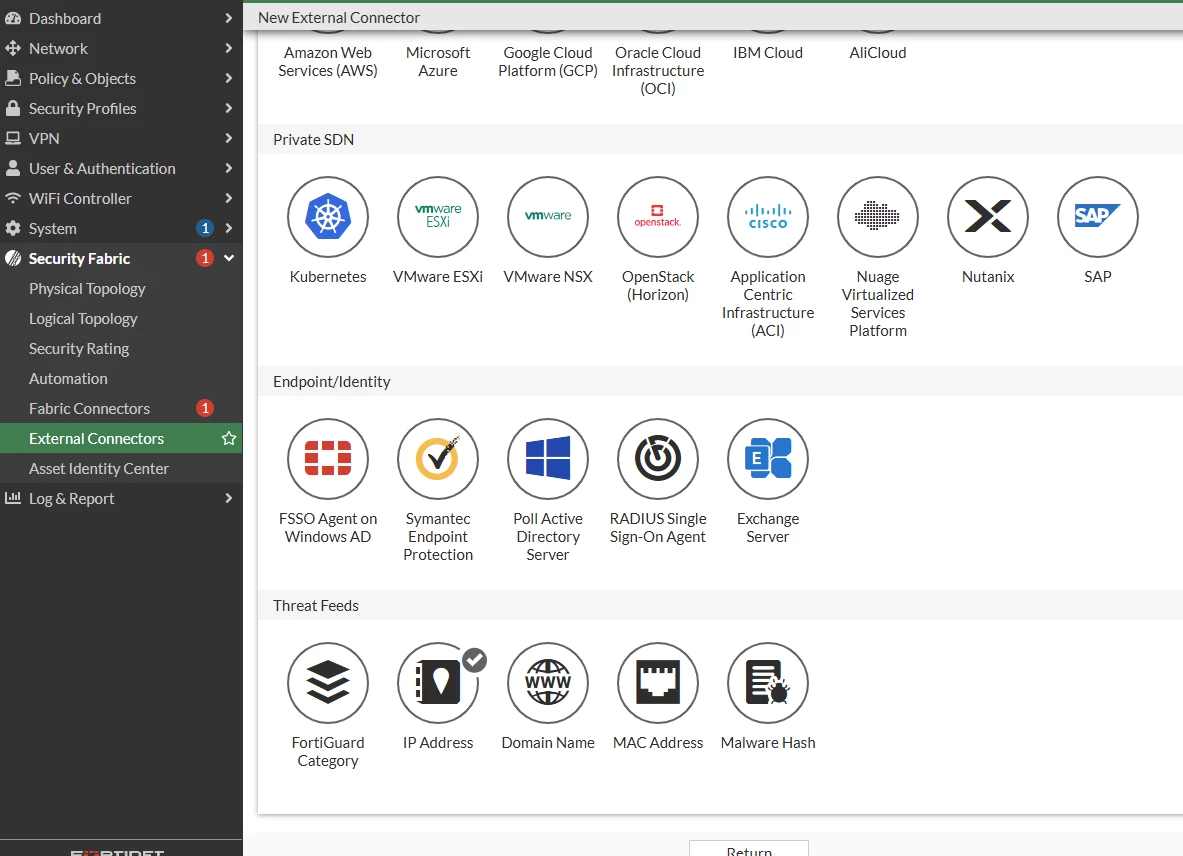
Task: Expand User & Authentication section
Action: point(121,169)
